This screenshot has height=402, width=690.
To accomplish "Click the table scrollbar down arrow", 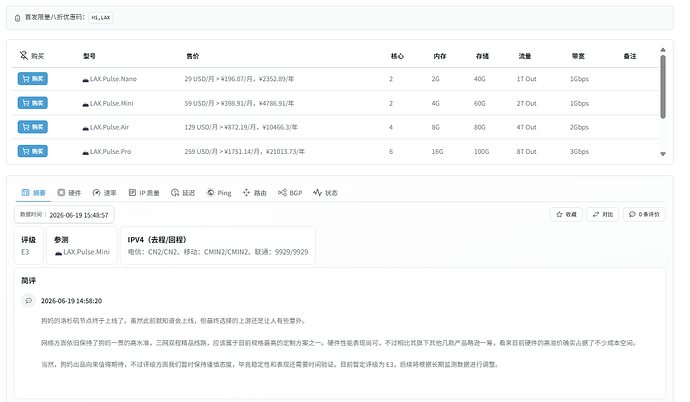I will click(663, 154).
